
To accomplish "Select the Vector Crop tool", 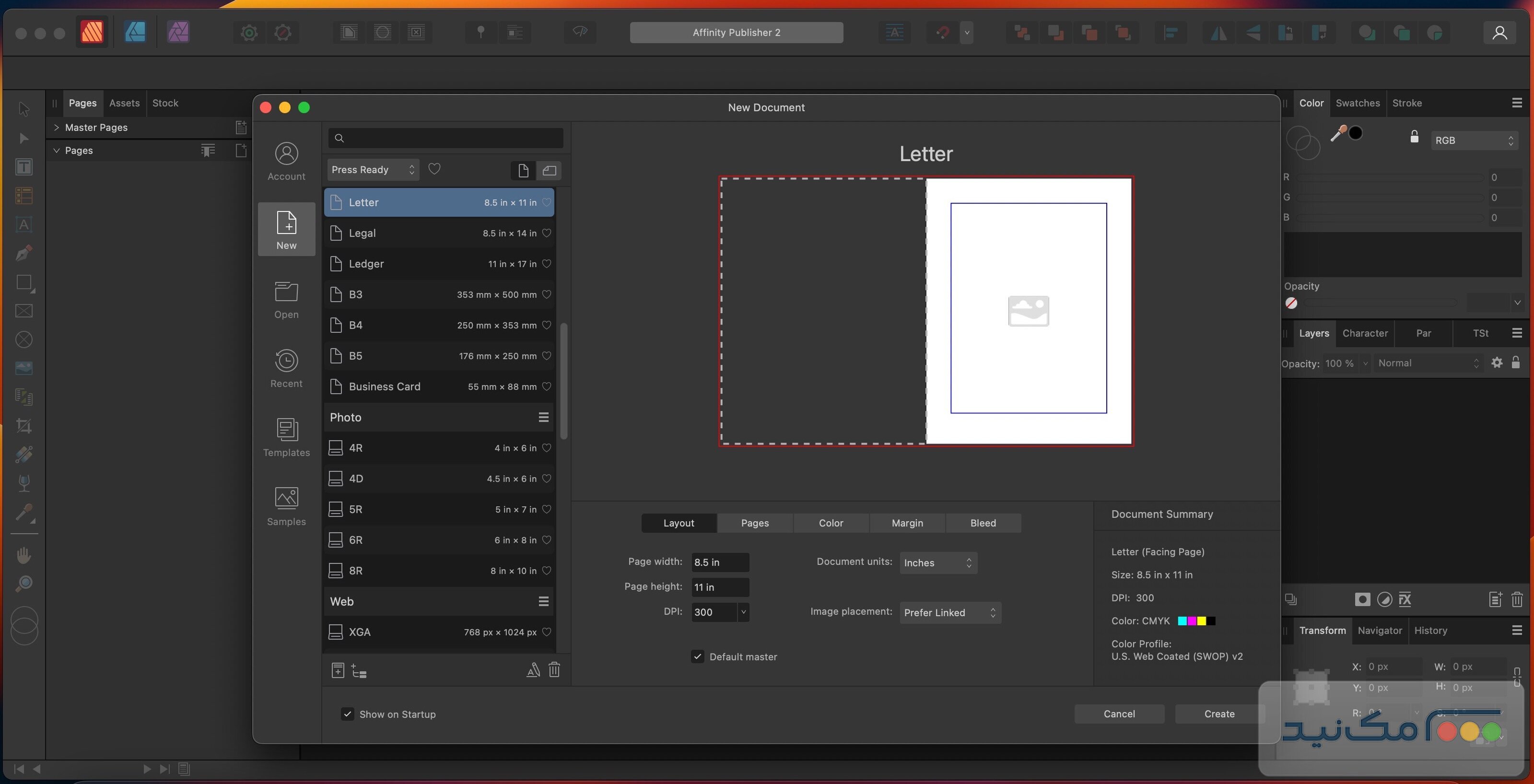I will (24, 426).
